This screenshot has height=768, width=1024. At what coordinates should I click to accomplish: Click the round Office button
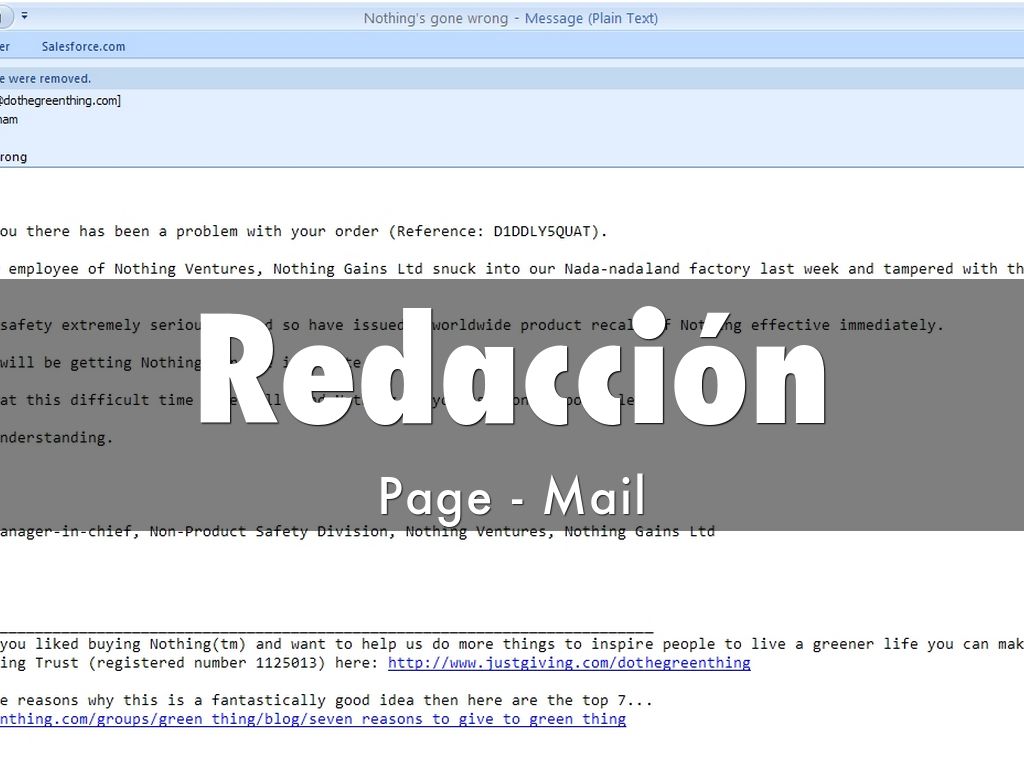(3, 16)
